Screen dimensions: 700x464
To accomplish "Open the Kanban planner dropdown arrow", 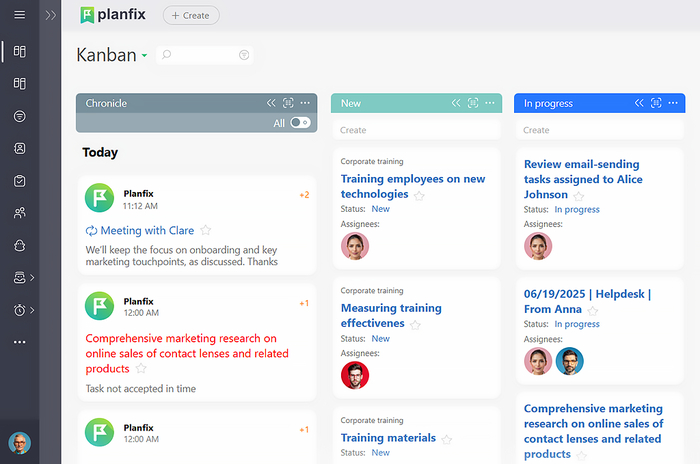I will [145, 56].
